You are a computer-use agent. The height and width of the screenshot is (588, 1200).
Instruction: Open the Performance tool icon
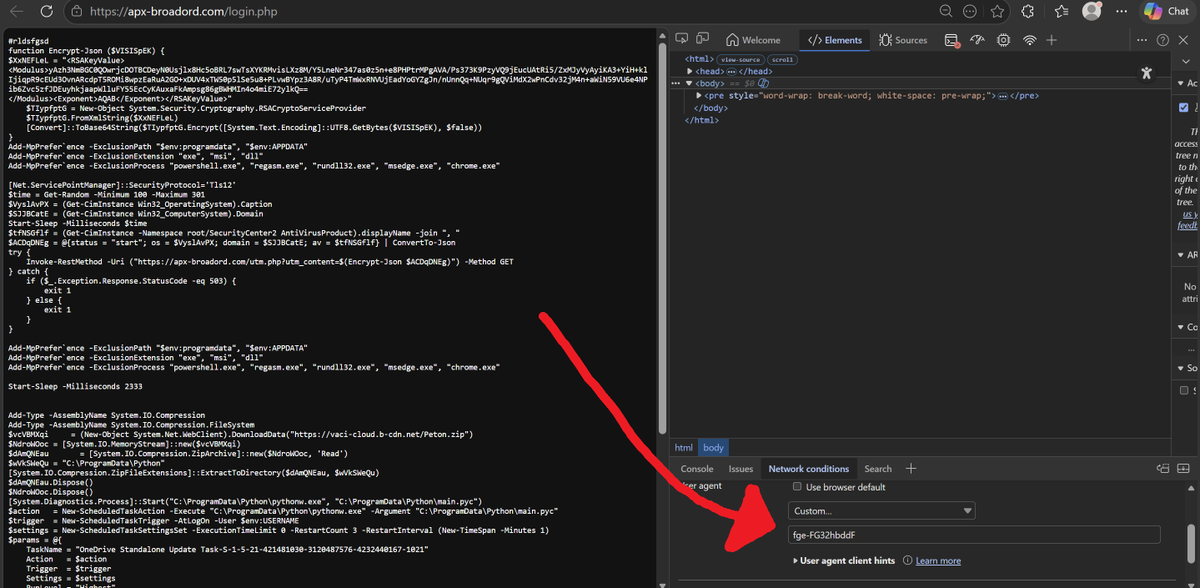pos(979,40)
